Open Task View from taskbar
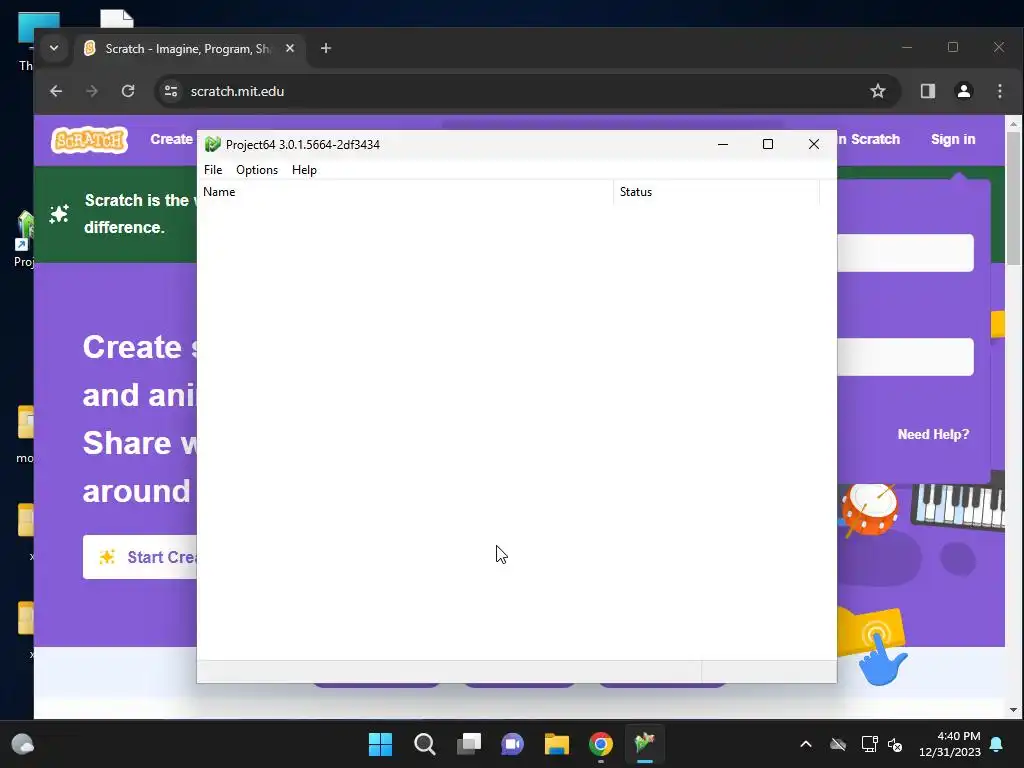This screenshot has width=1024, height=768. click(x=469, y=744)
